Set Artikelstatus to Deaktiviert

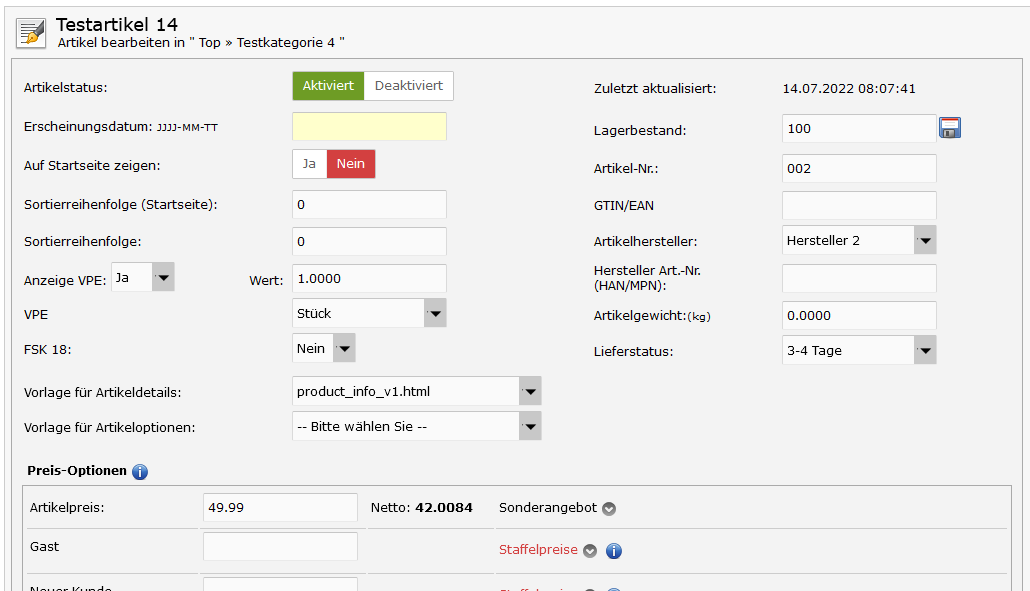pos(408,86)
